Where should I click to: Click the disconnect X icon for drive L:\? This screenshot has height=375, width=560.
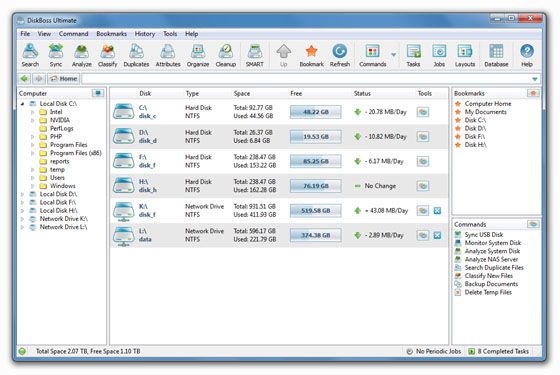[x=437, y=235]
